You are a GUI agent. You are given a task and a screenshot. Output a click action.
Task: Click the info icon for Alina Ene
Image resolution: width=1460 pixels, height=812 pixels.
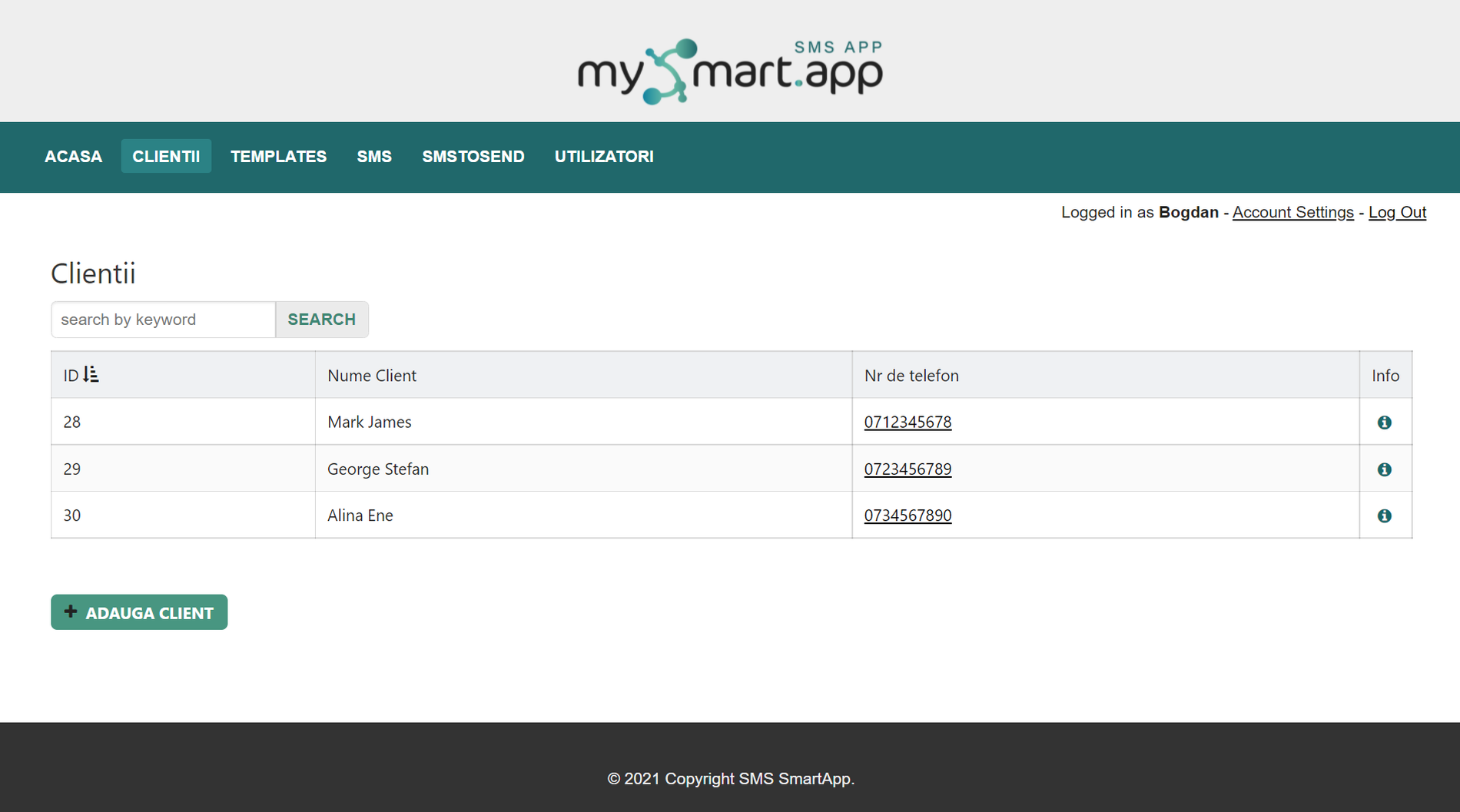(1385, 515)
